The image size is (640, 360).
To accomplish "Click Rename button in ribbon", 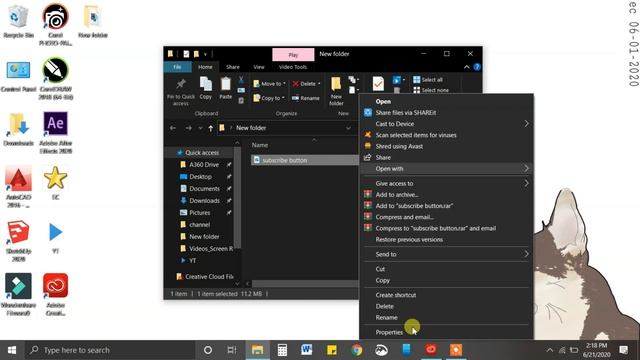I will (x=306, y=98).
